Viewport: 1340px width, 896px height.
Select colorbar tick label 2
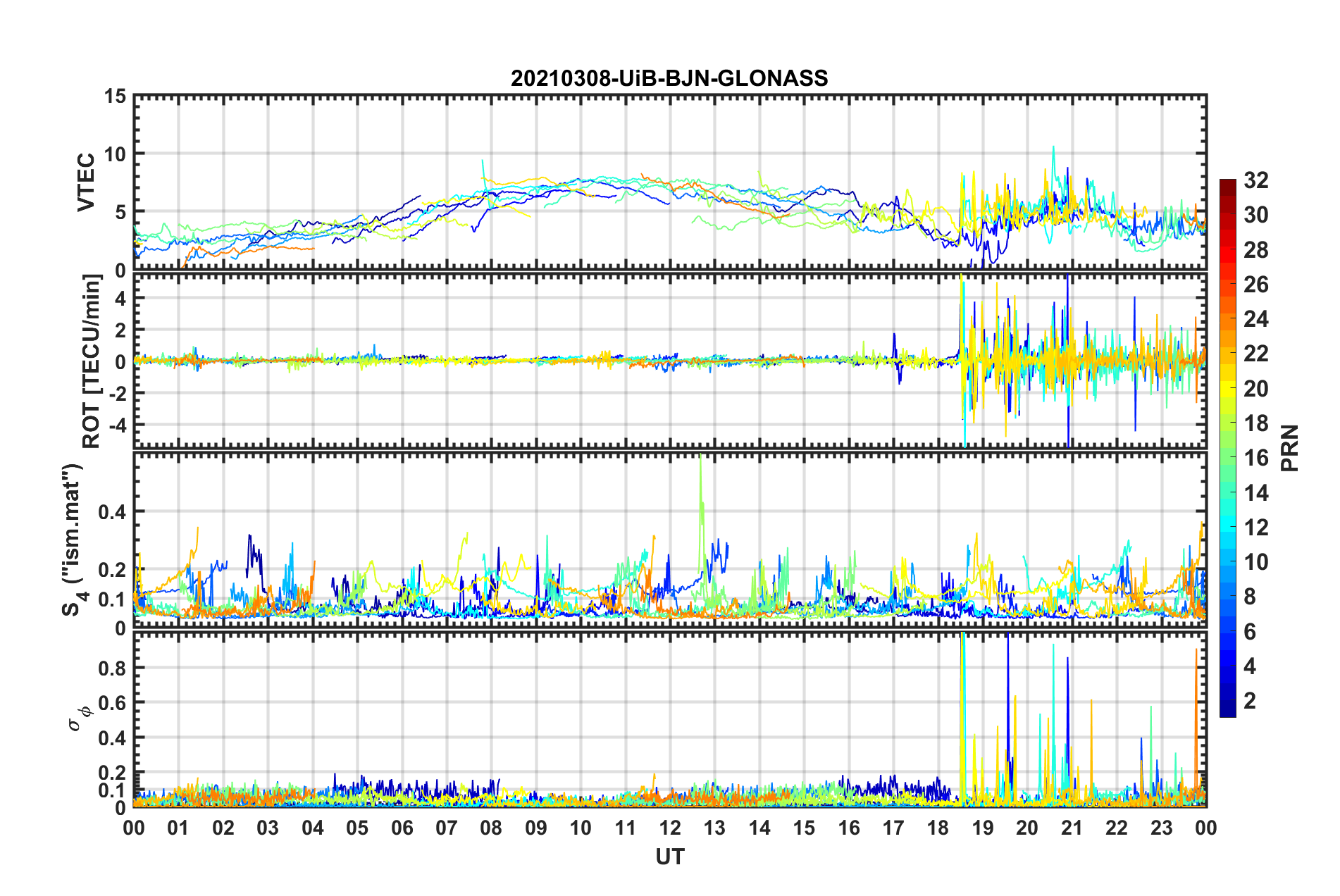coord(1250,701)
